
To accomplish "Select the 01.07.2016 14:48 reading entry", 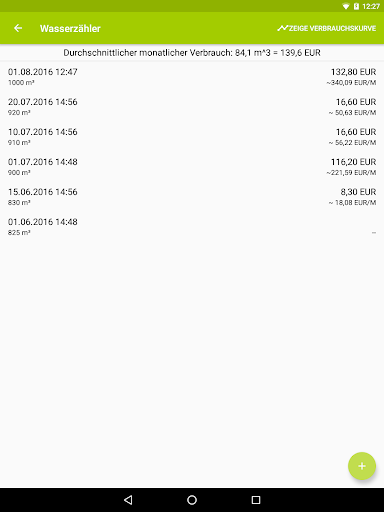I will click(x=192, y=166).
